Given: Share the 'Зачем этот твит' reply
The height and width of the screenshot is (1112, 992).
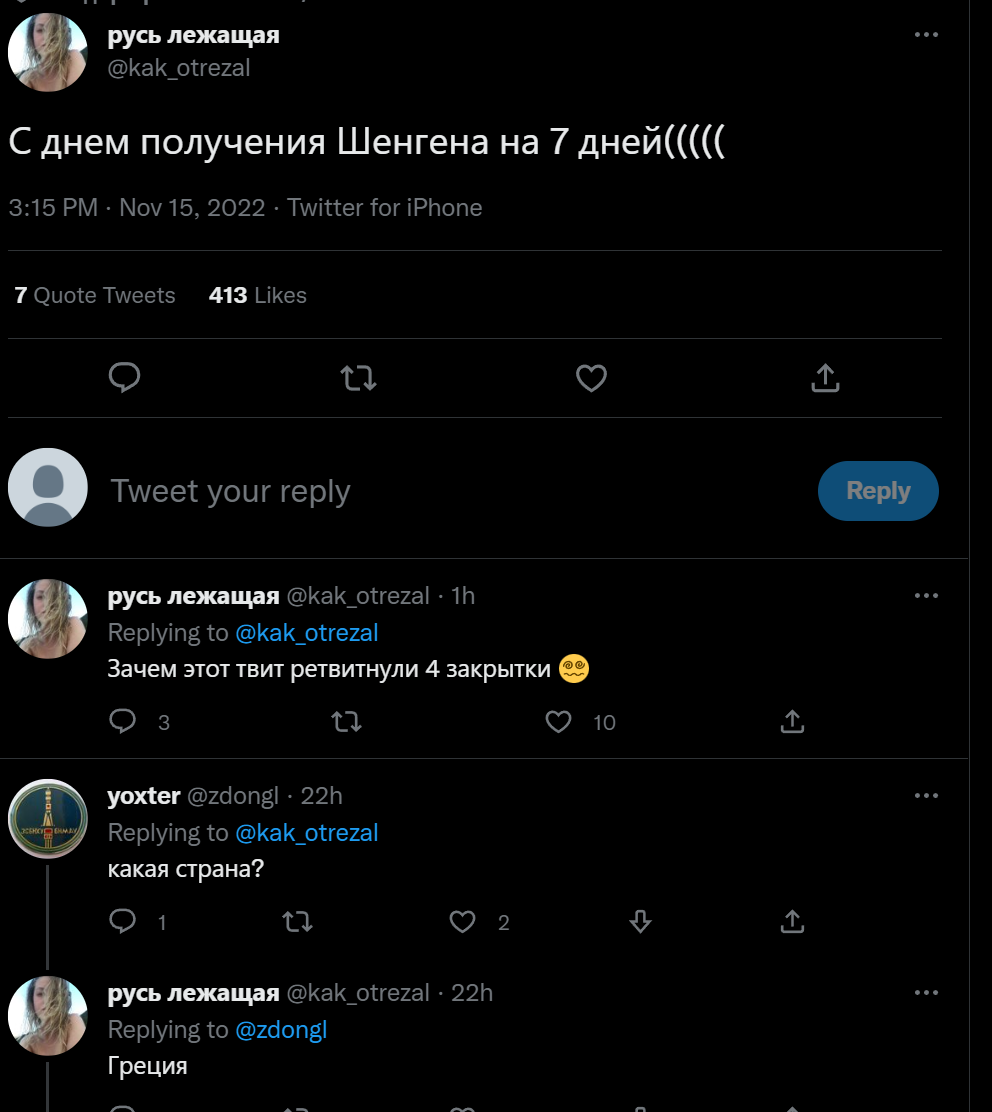Looking at the screenshot, I should (x=791, y=722).
